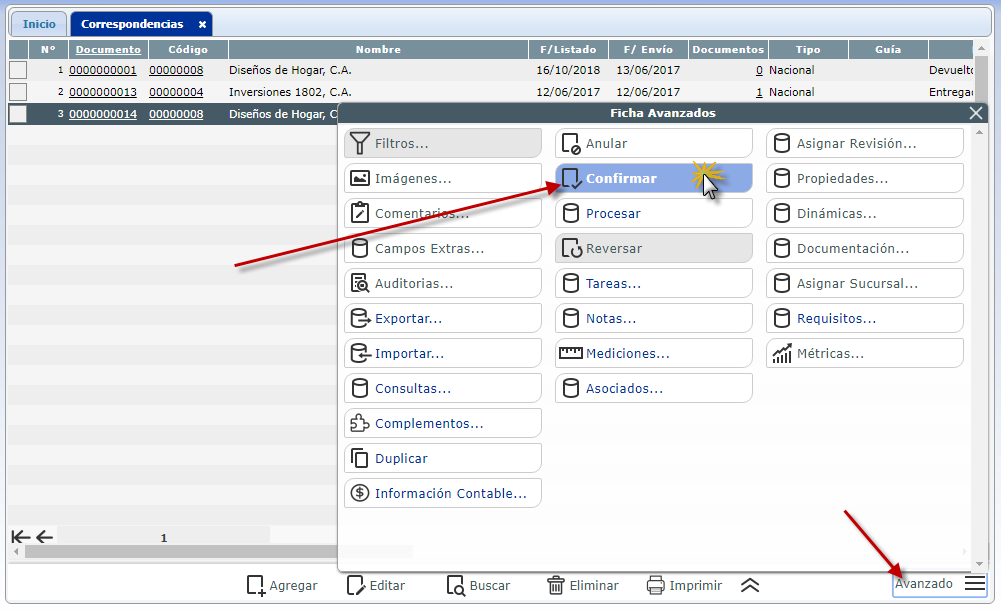Expand the double-chevron up toolbar arrow
The height and width of the screenshot is (610, 1001).
click(750, 586)
